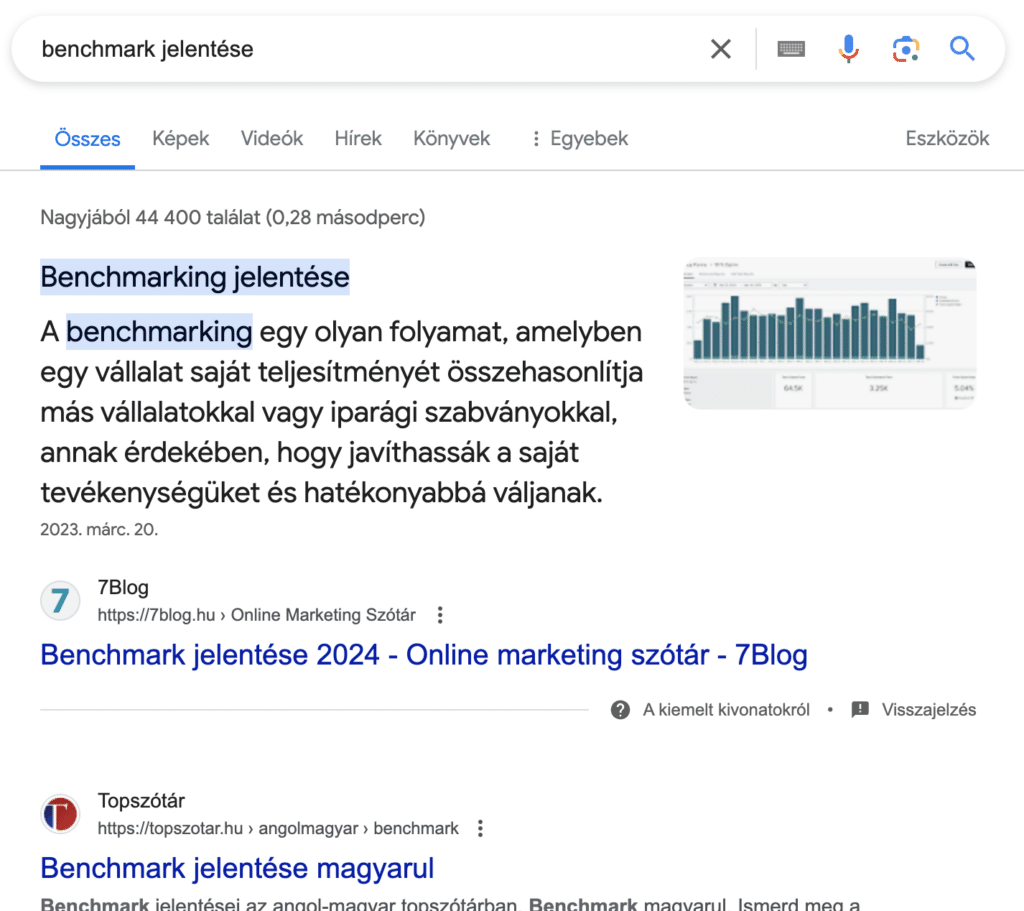Image resolution: width=1024 pixels, height=911 pixels.
Task: Click the question mark icon near kiemelt kivonatokról
Action: coord(621,710)
